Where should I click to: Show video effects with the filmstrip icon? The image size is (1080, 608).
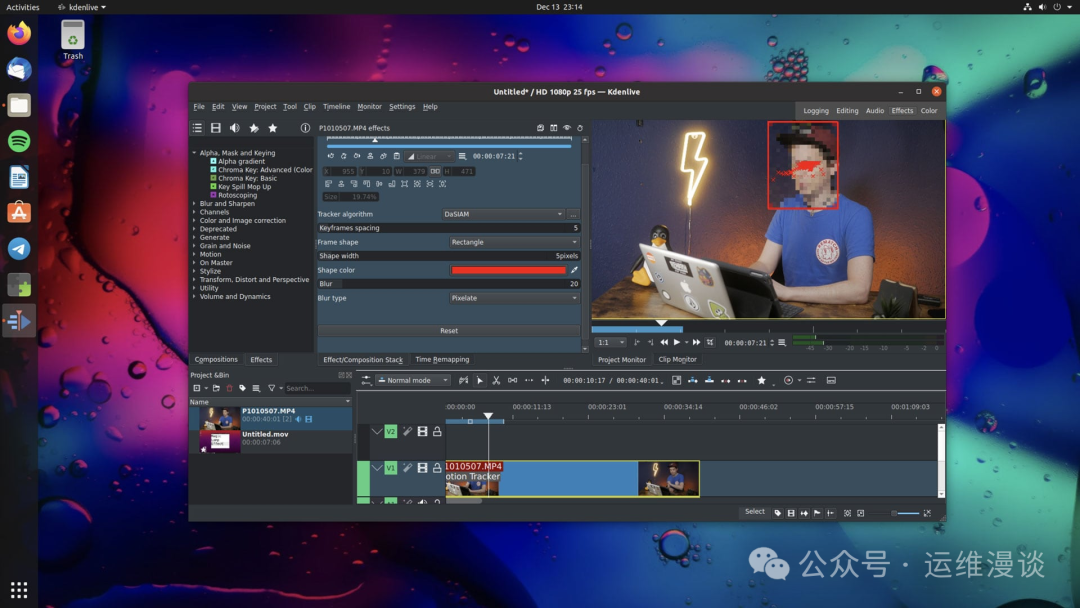(x=215, y=128)
